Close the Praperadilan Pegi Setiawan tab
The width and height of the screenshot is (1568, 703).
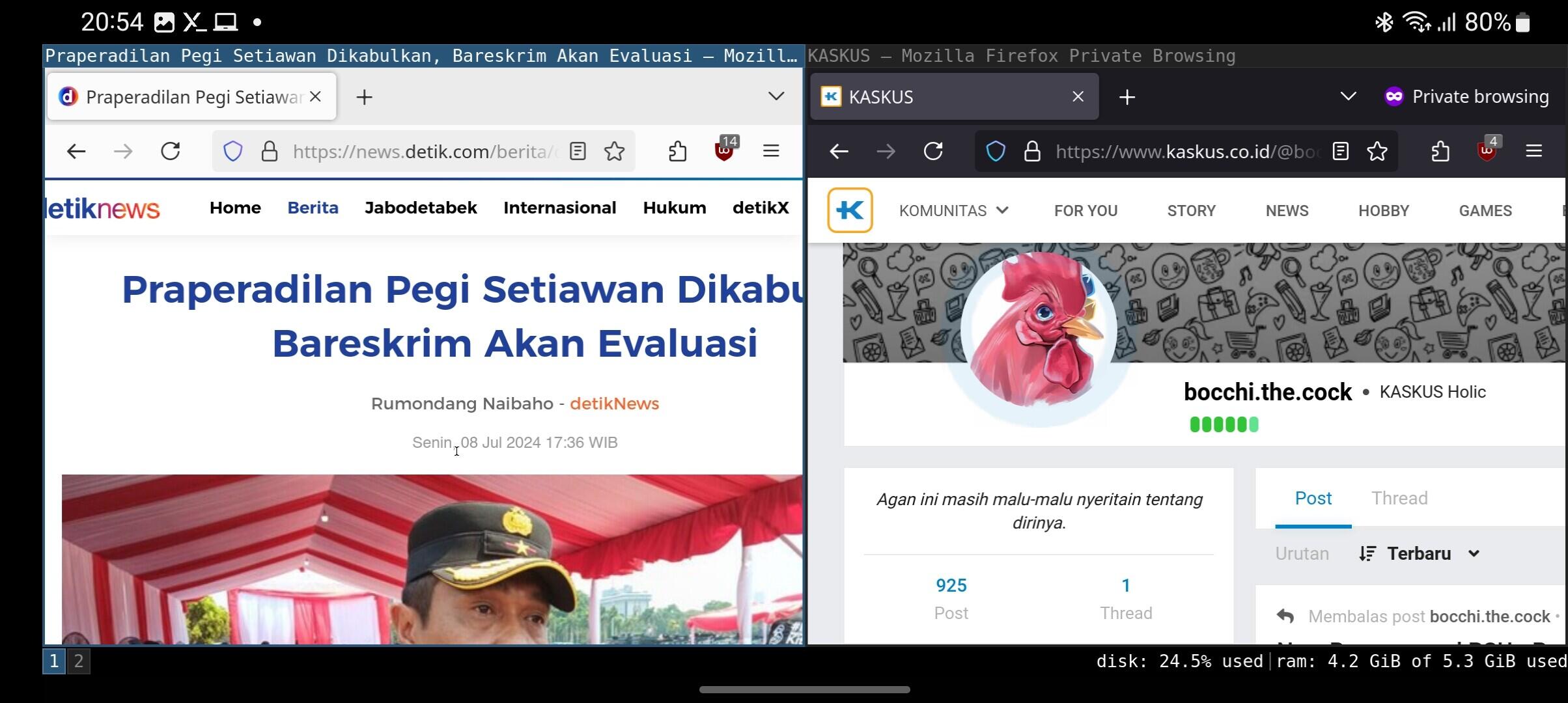click(x=316, y=97)
